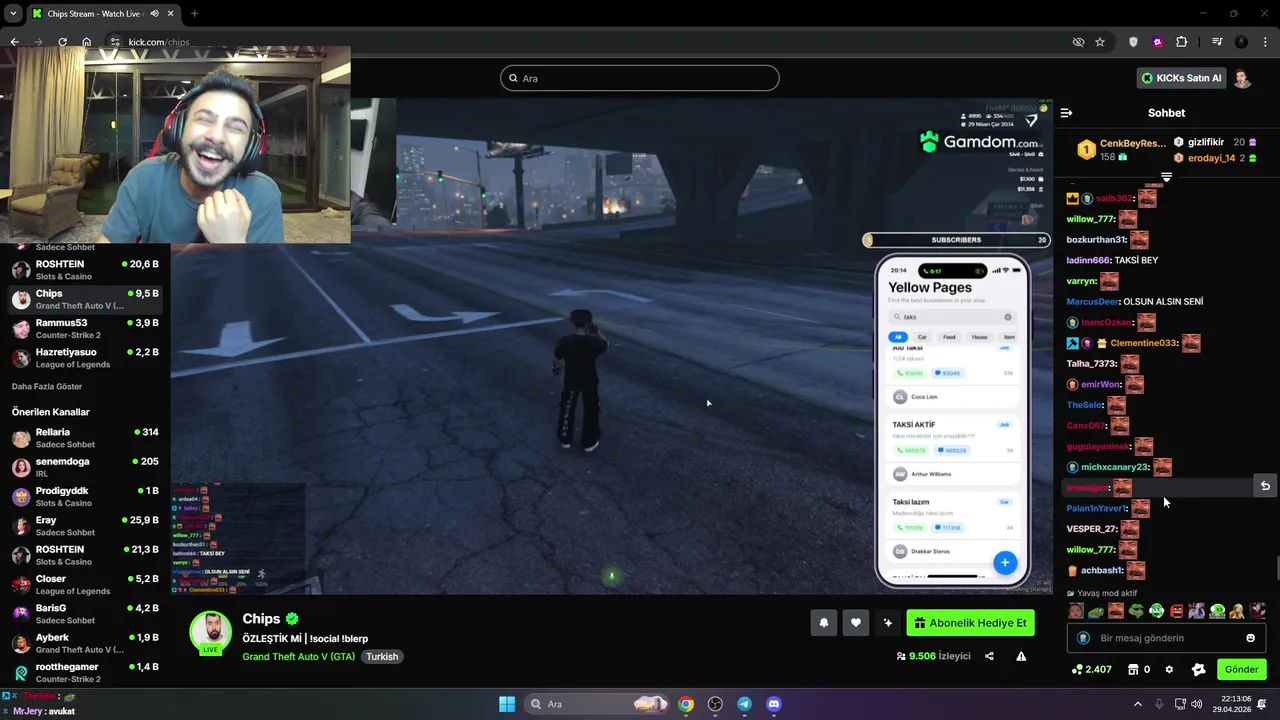This screenshot has width=1280, height=720.
Task: Click the sparkle icon next to the heart
Action: (888, 623)
